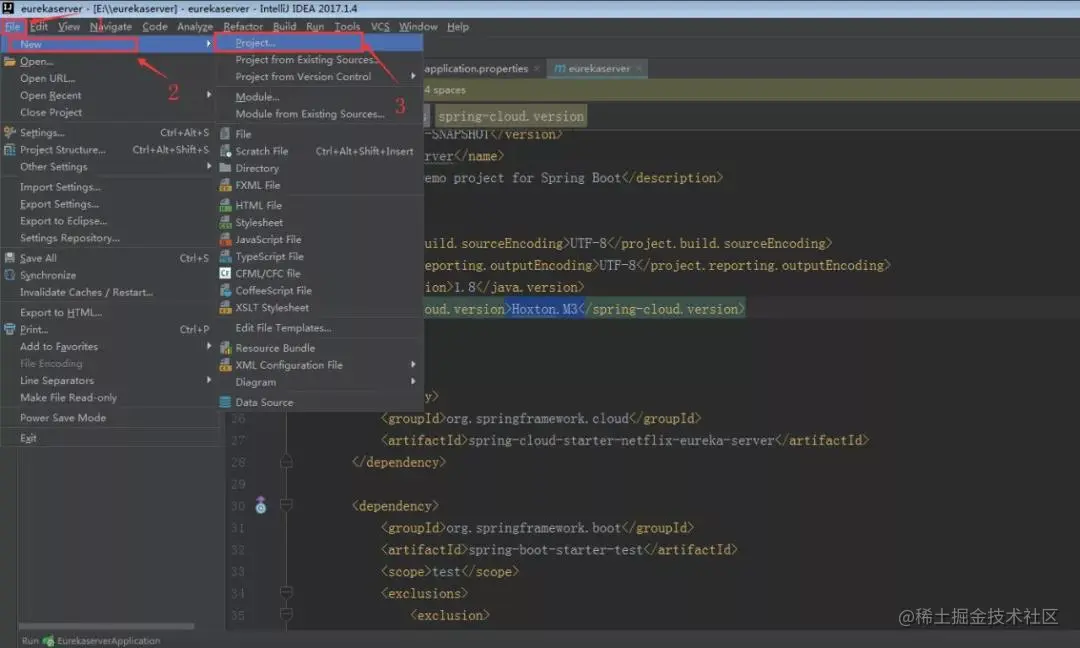Open the Refactor menu
Screen dimensions: 1080x648
tap(242, 26)
